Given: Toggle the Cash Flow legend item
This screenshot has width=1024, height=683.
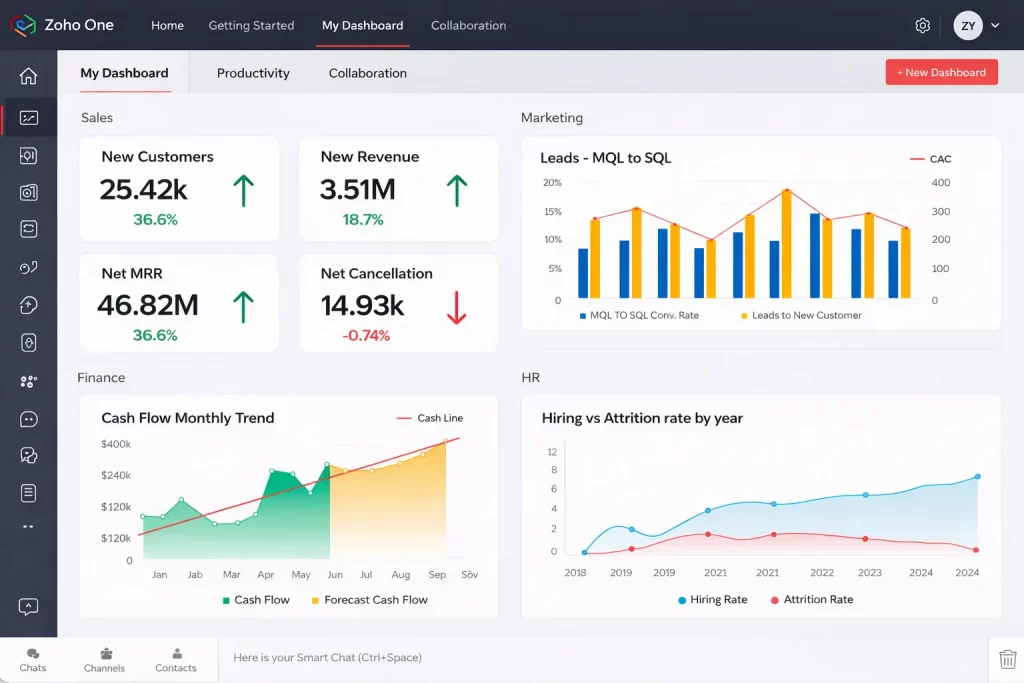Looking at the screenshot, I should [255, 600].
